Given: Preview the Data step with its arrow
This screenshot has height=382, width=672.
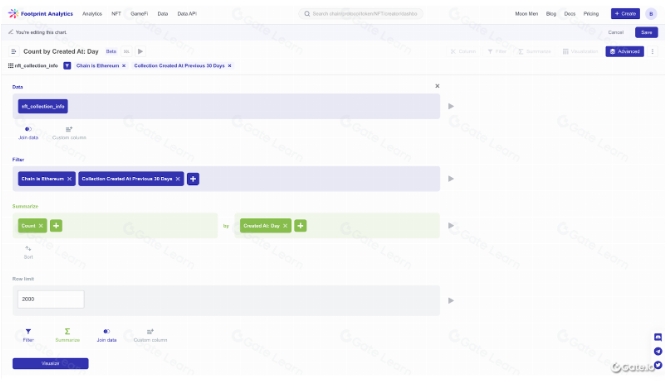Looking at the screenshot, I should pos(451,106).
